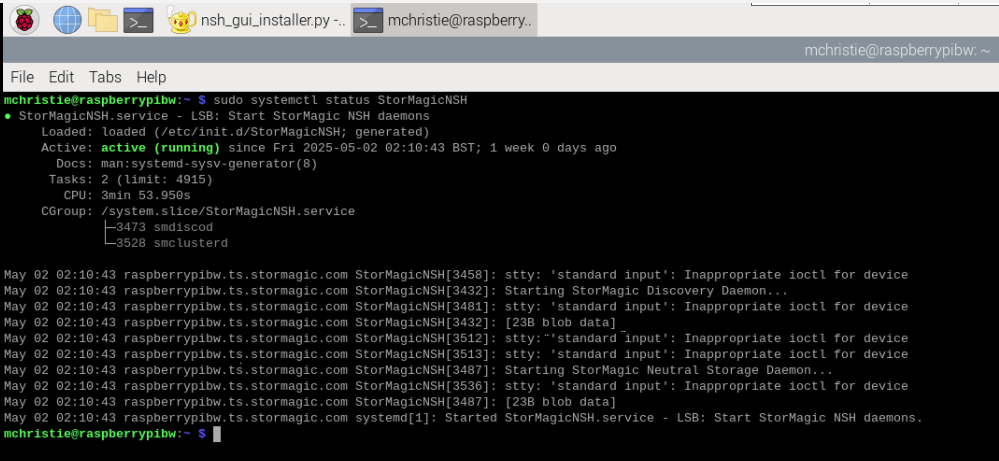Click process entry '3473 smdiscod'
The image size is (999, 461).
click(164, 227)
